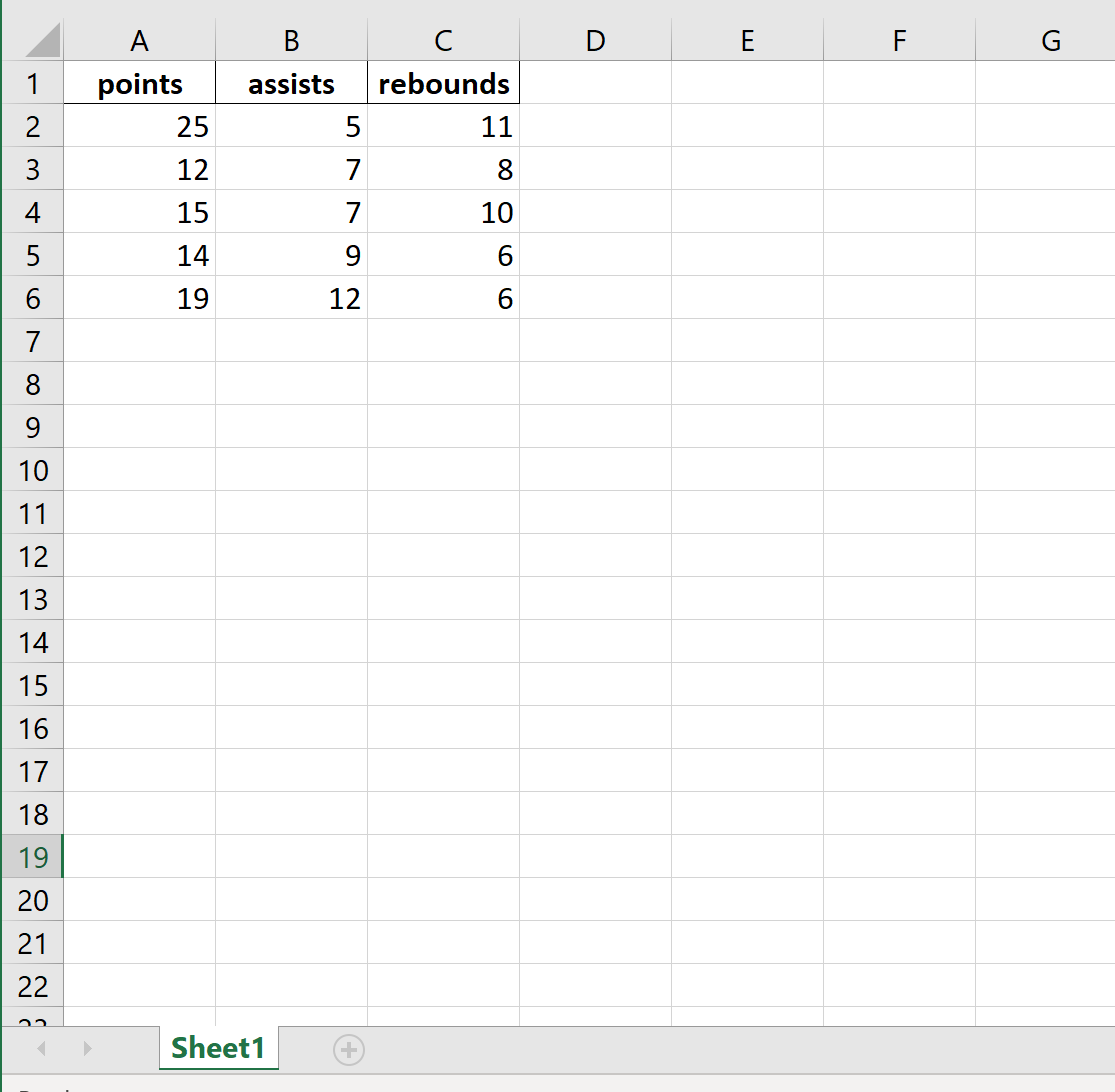Select column D header

click(x=595, y=41)
